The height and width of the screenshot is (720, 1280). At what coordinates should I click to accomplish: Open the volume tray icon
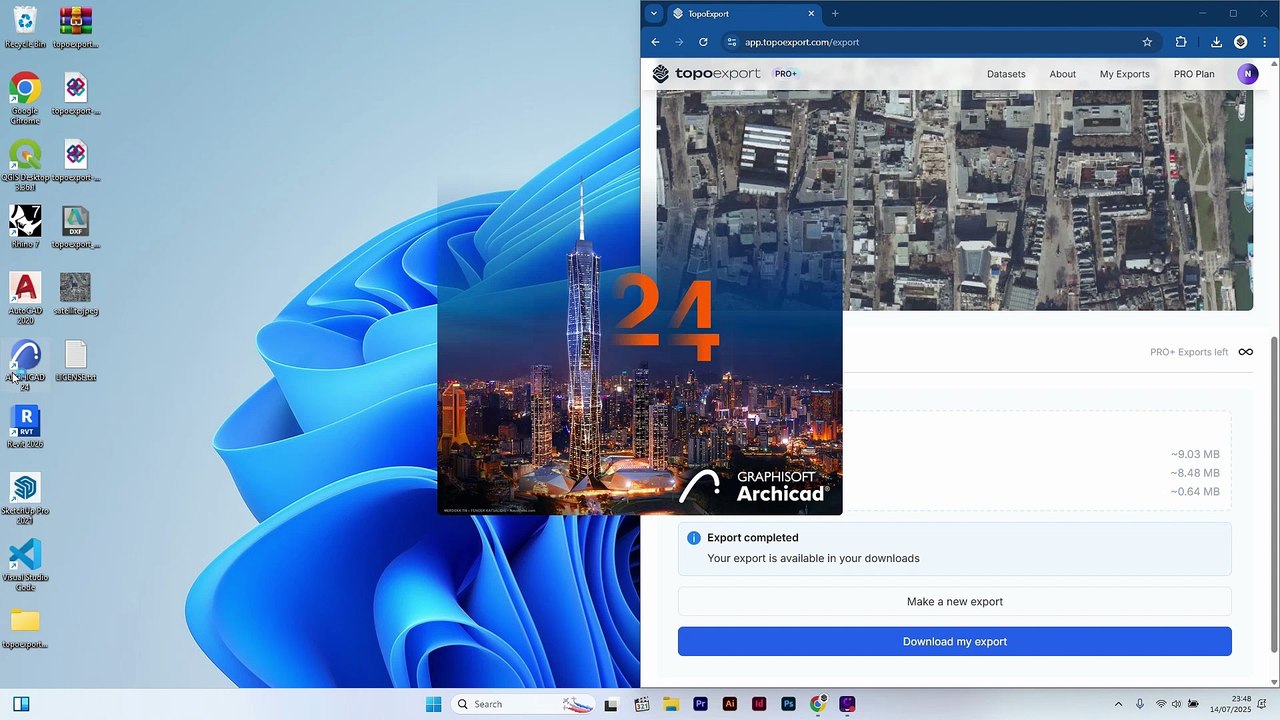click(x=1176, y=704)
